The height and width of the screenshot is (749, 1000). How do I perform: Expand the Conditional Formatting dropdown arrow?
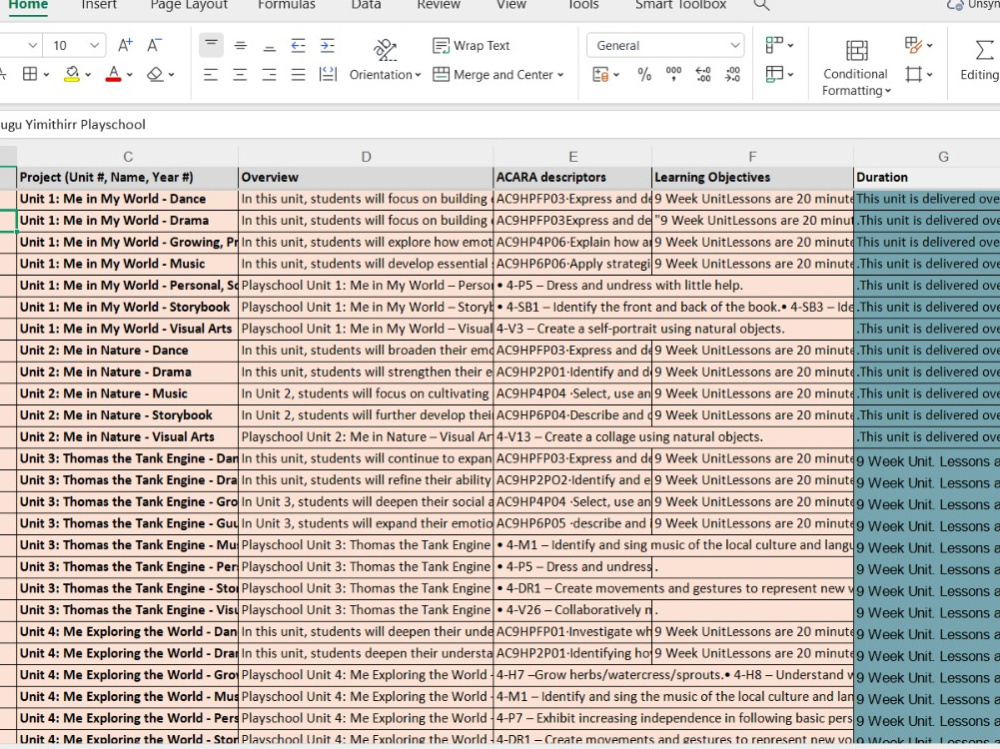pos(888,91)
